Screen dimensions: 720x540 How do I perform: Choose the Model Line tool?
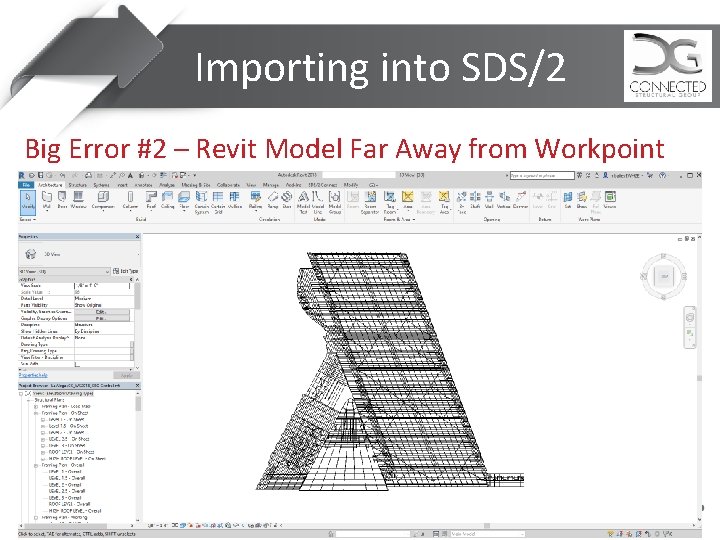click(318, 202)
